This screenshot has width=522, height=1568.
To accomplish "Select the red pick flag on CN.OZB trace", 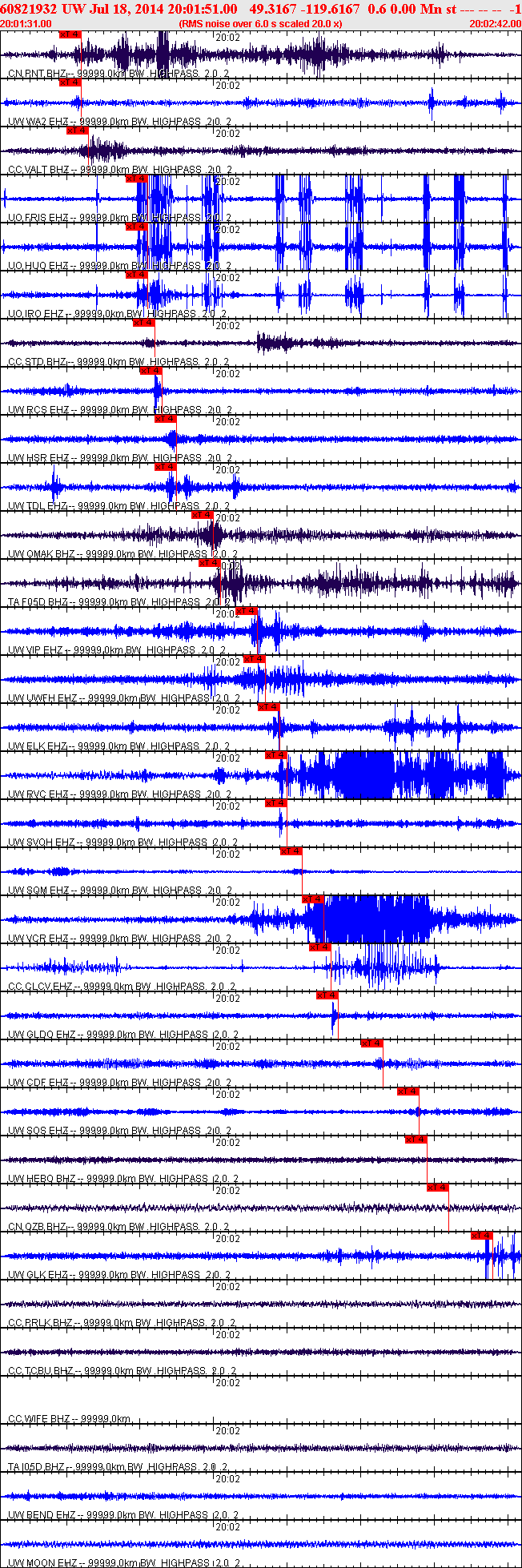I will 438,1187.
